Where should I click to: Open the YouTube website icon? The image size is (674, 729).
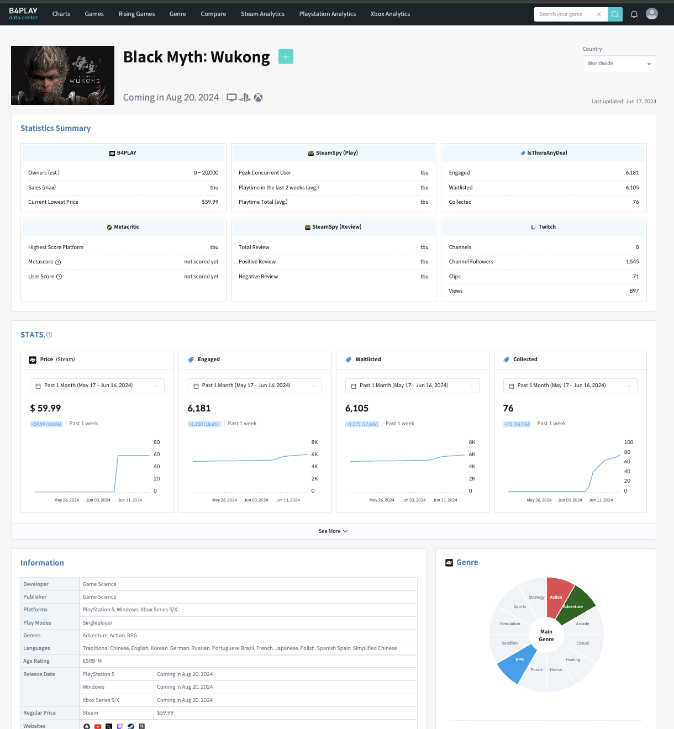[98, 726]
